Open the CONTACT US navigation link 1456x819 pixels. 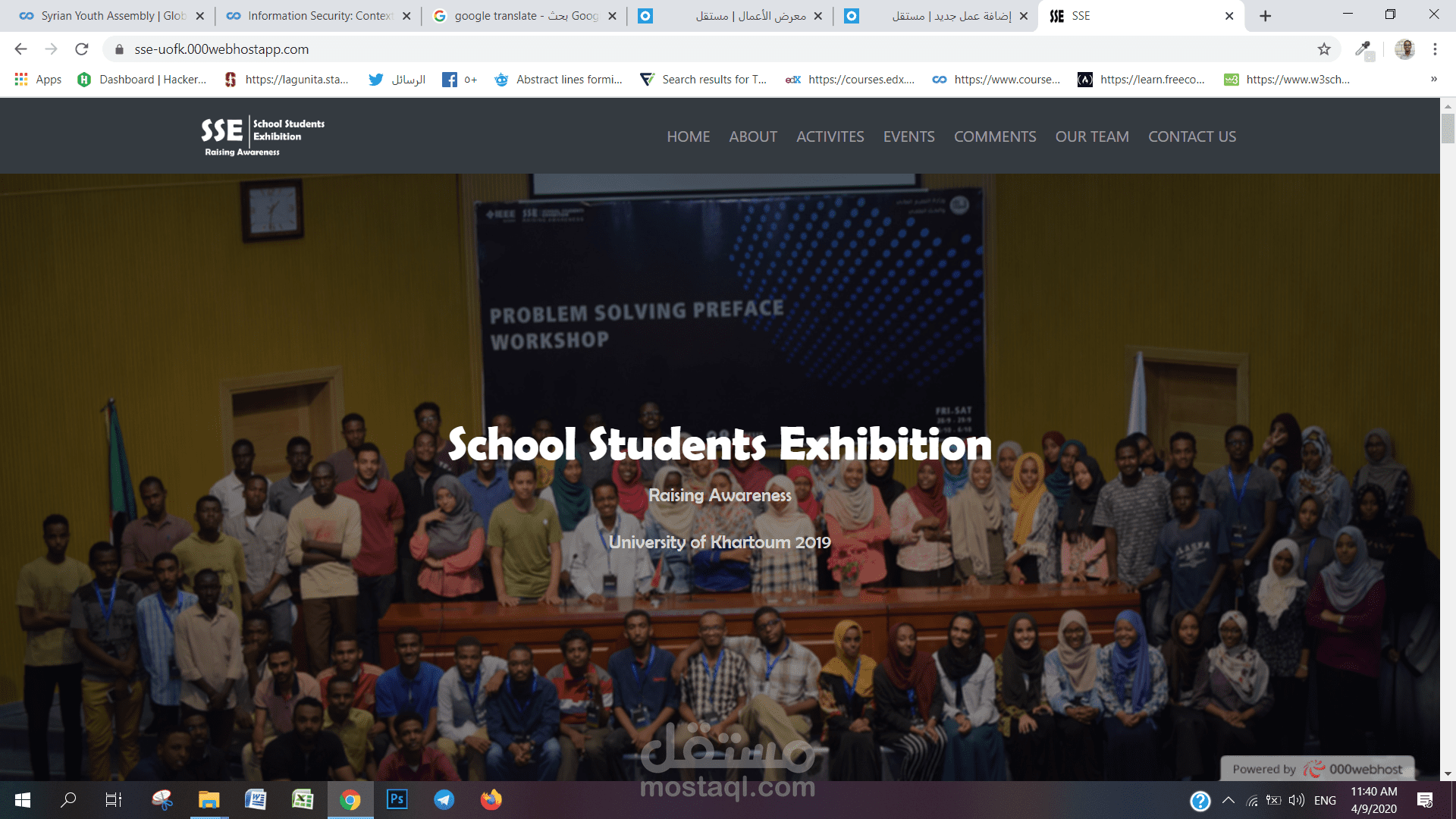(x=1191, y=136)
